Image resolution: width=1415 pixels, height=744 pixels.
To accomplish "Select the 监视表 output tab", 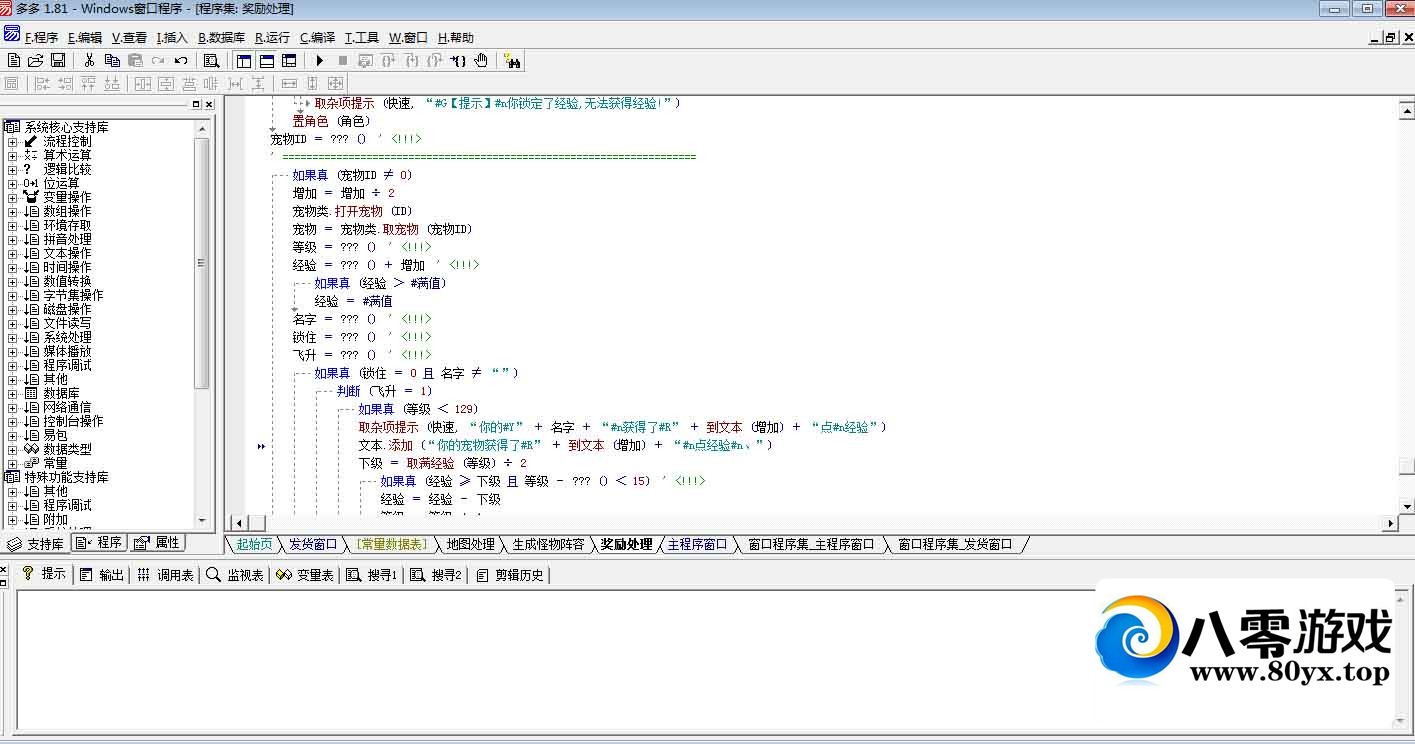I will click(235, 574).
